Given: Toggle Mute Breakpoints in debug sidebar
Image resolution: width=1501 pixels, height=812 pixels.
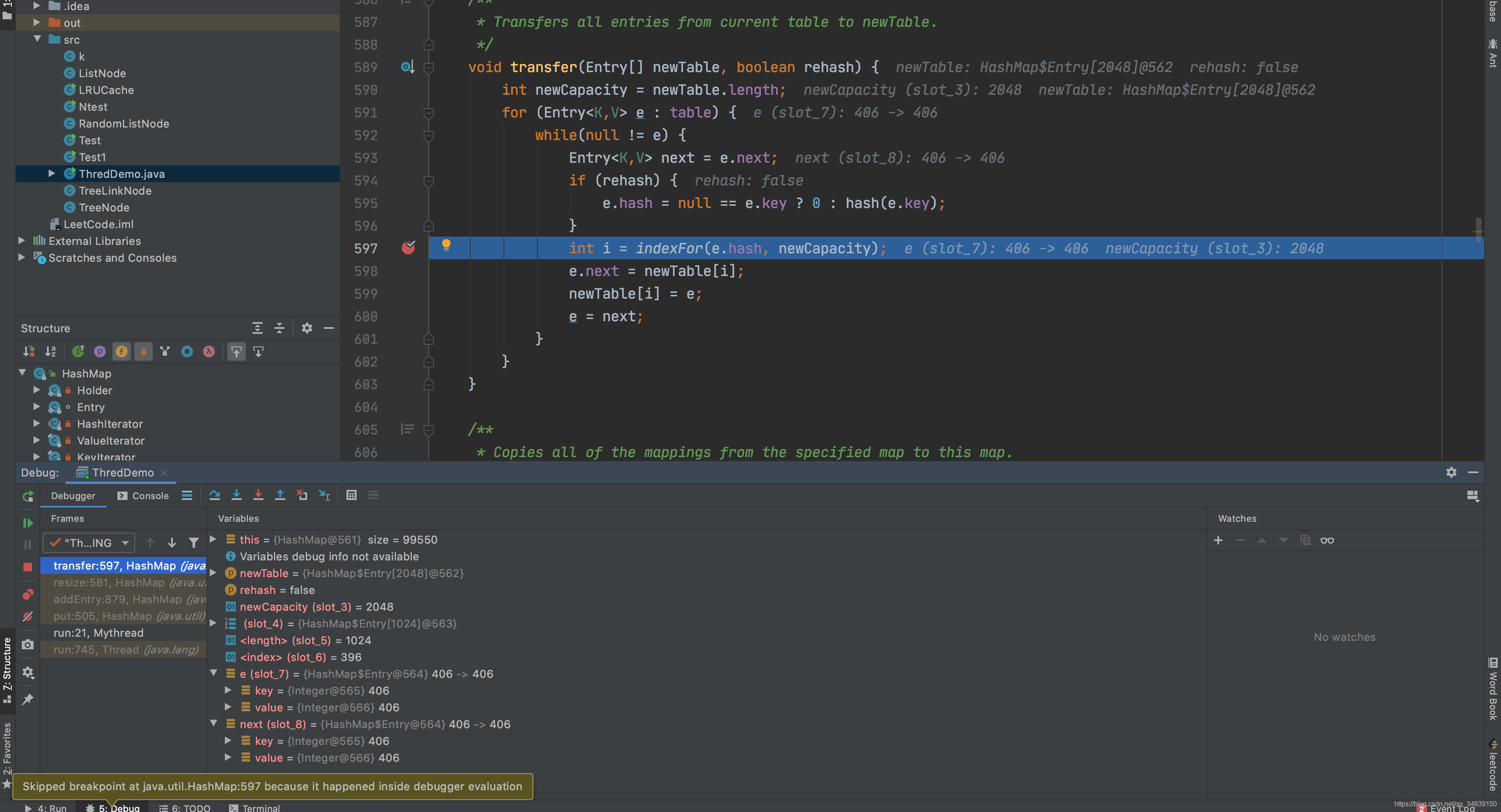Looking at the screenshot, I should (x=27, y=617).
